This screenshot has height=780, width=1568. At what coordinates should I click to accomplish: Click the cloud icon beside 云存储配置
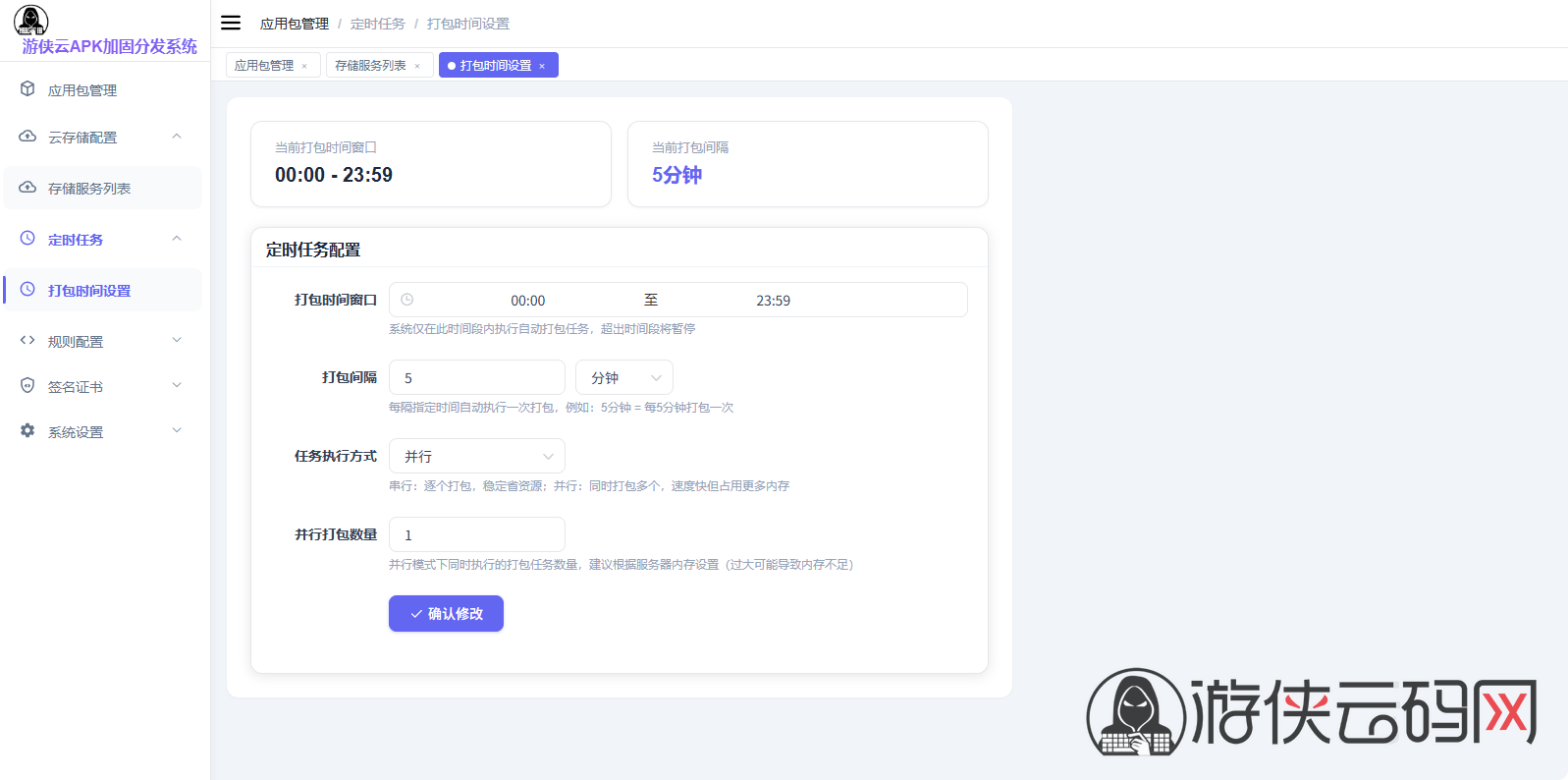click(27, 137)
